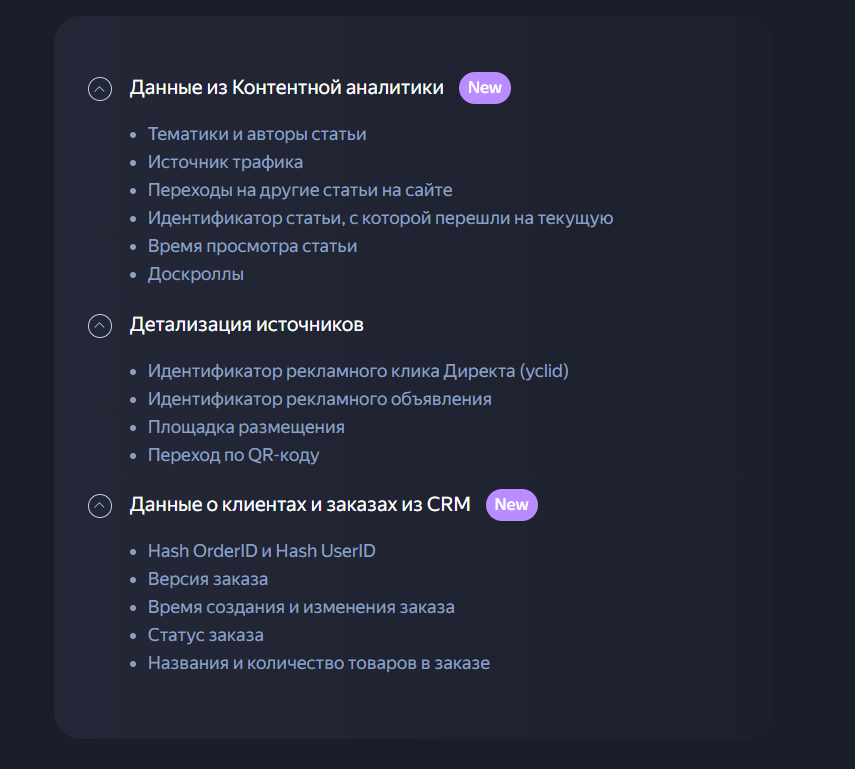This screenshot has height=769, width=855.
Task: Select Переход по QR-коду
Action: 234,454
